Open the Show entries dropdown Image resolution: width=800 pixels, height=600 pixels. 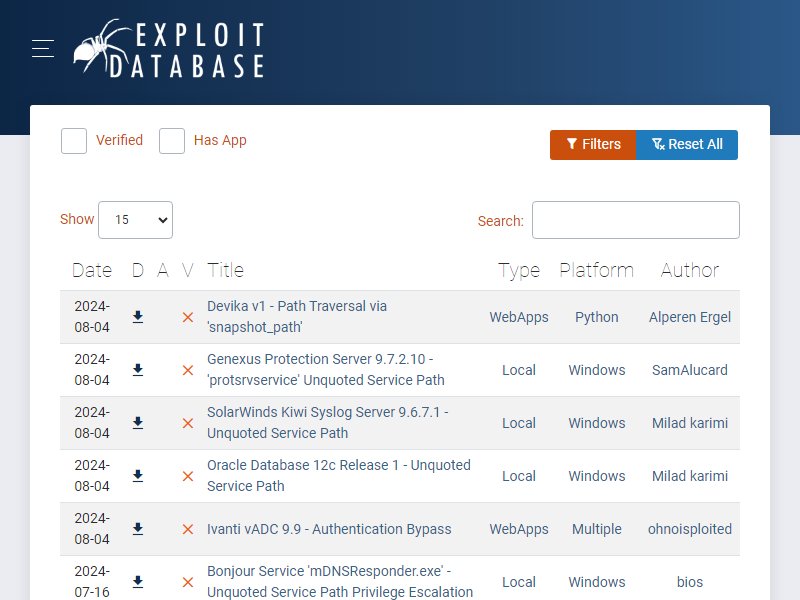[x=135, y=220]
